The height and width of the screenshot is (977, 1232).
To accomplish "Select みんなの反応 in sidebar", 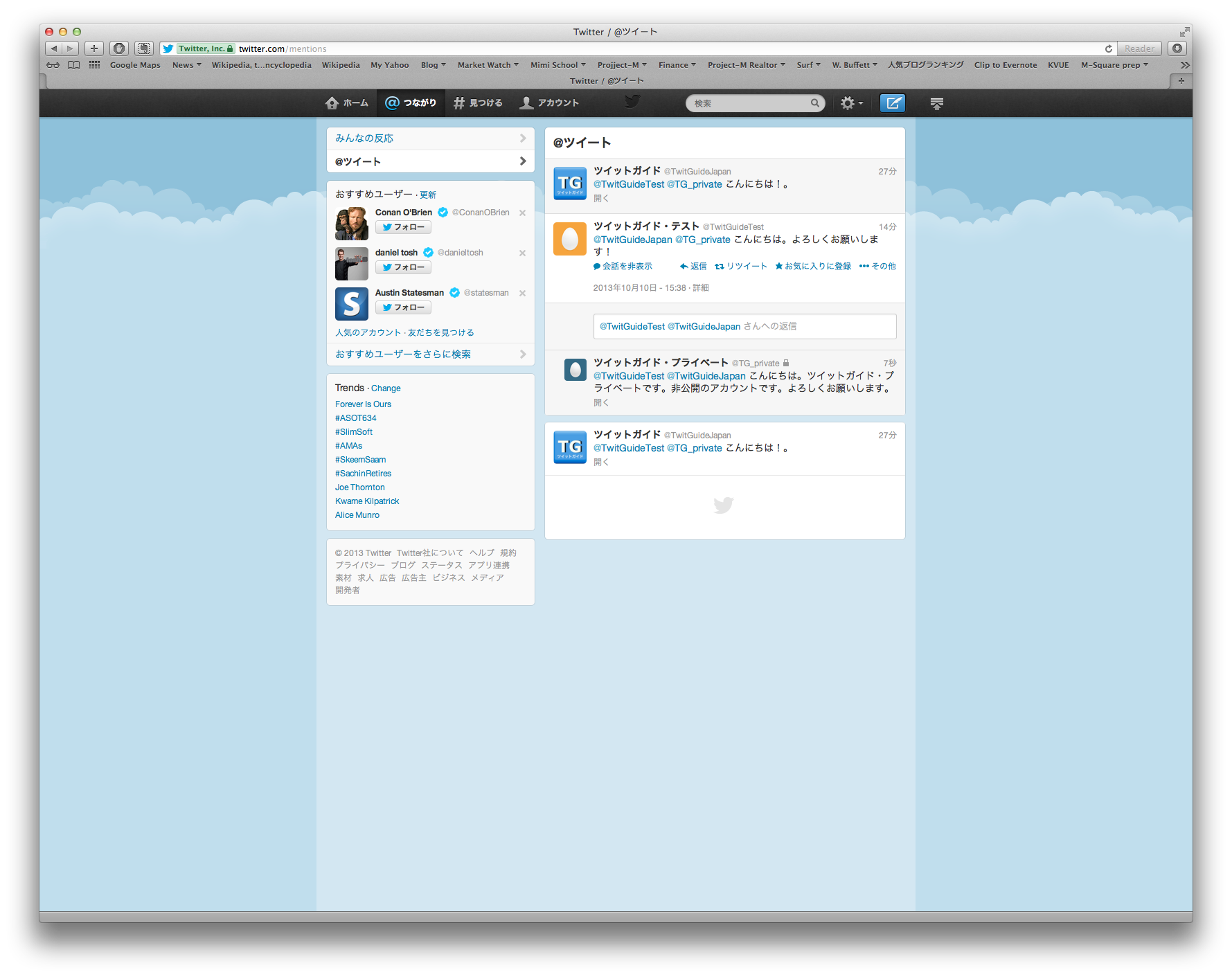I will coord(430,138).
